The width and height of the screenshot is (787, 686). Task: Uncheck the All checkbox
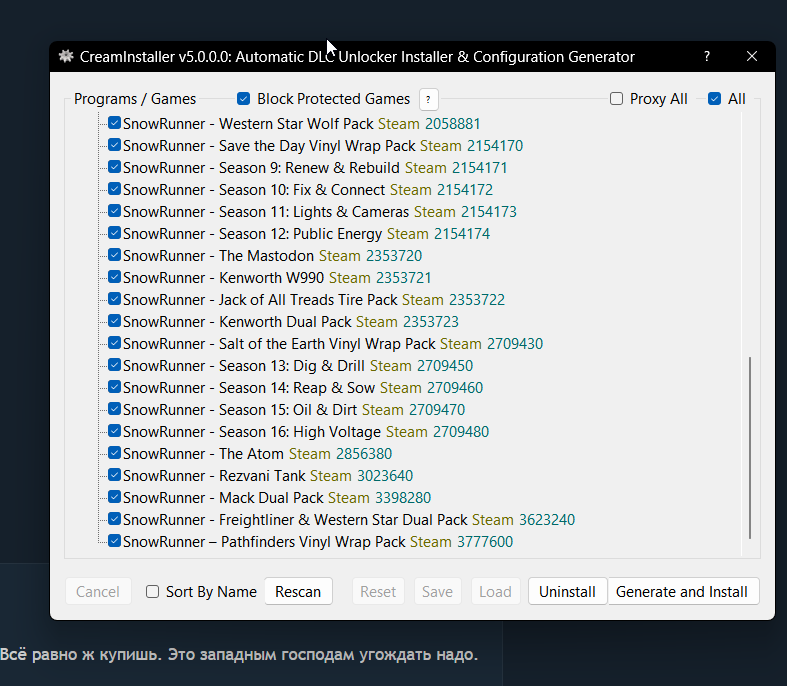[714, 98]
